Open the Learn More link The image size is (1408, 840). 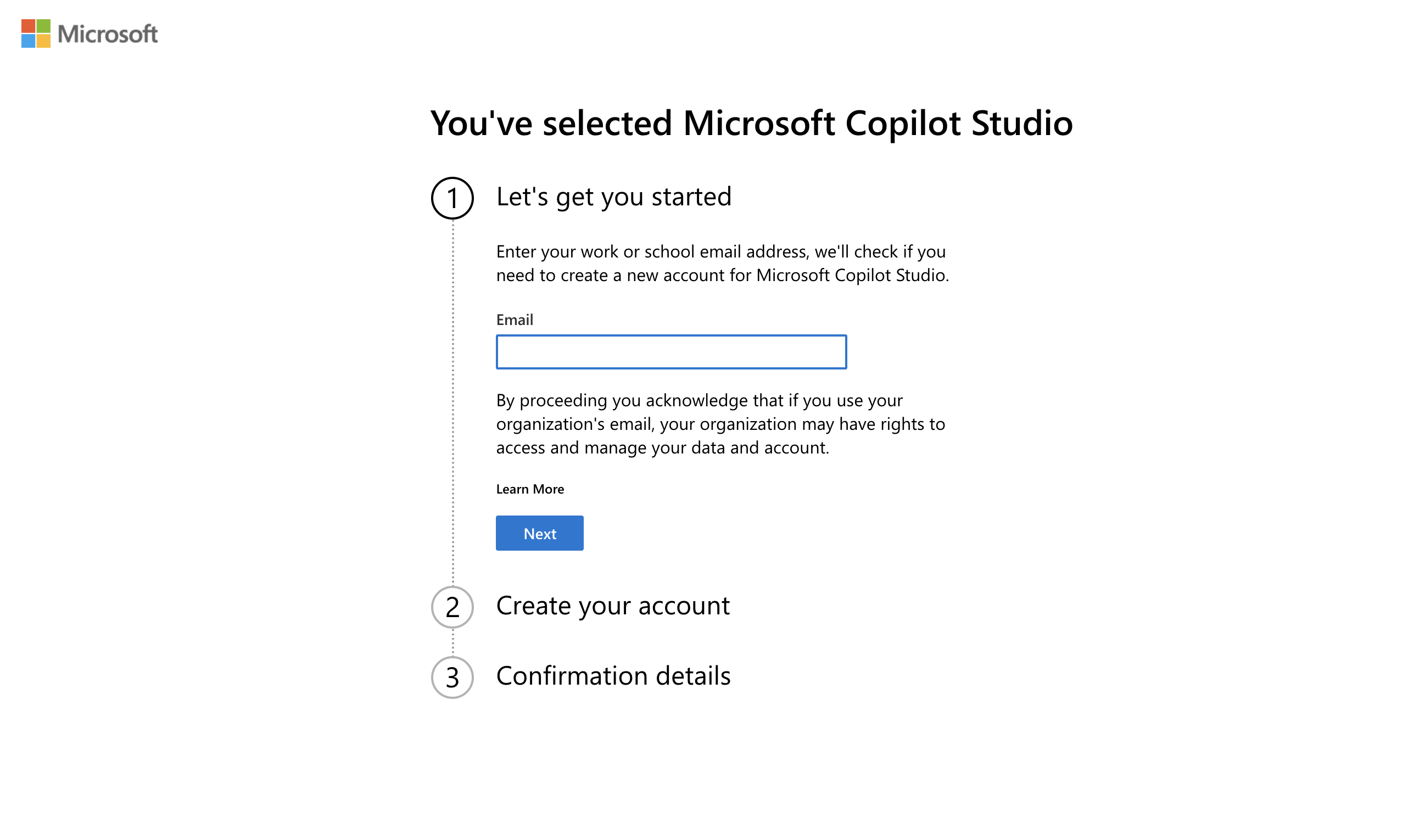click(x=529, y=489)
